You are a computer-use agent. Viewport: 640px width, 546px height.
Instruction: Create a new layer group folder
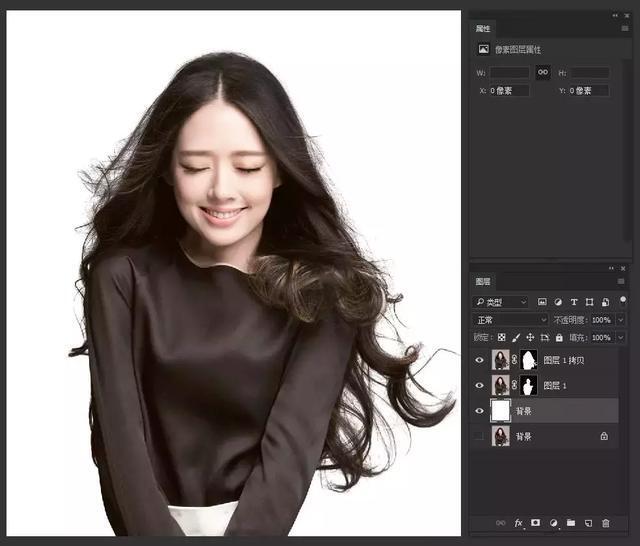571,523
